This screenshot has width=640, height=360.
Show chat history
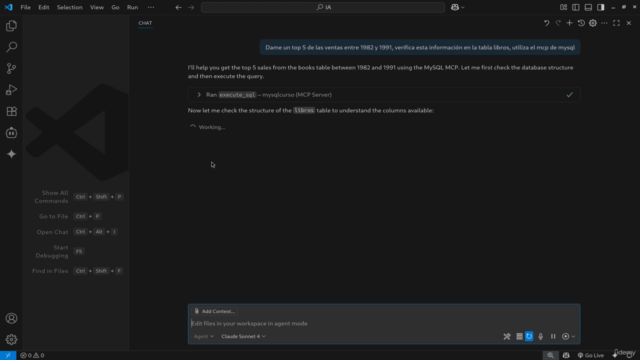pos(581,23)
